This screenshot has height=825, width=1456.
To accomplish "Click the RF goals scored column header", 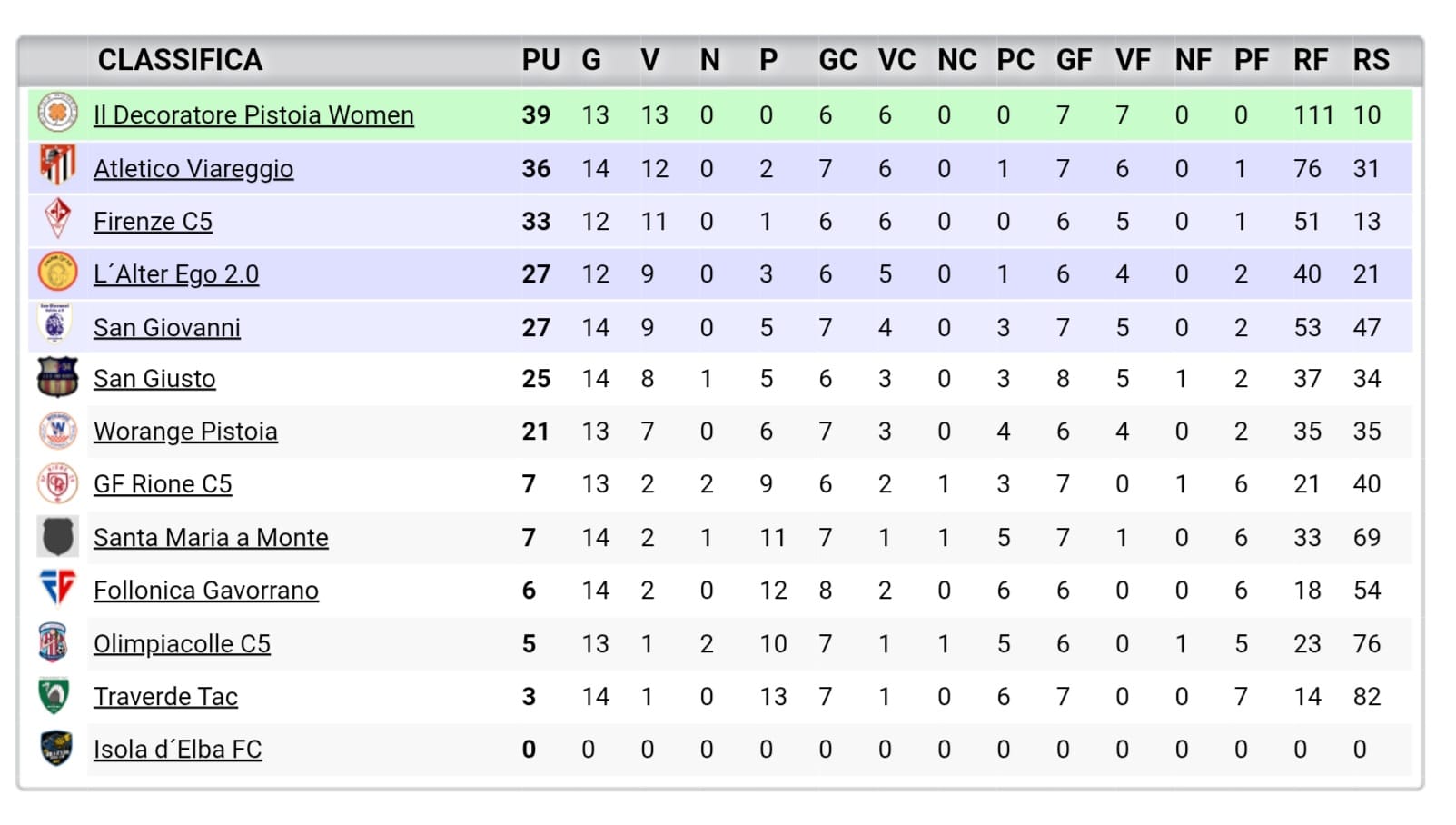I will pos(1311,60).
